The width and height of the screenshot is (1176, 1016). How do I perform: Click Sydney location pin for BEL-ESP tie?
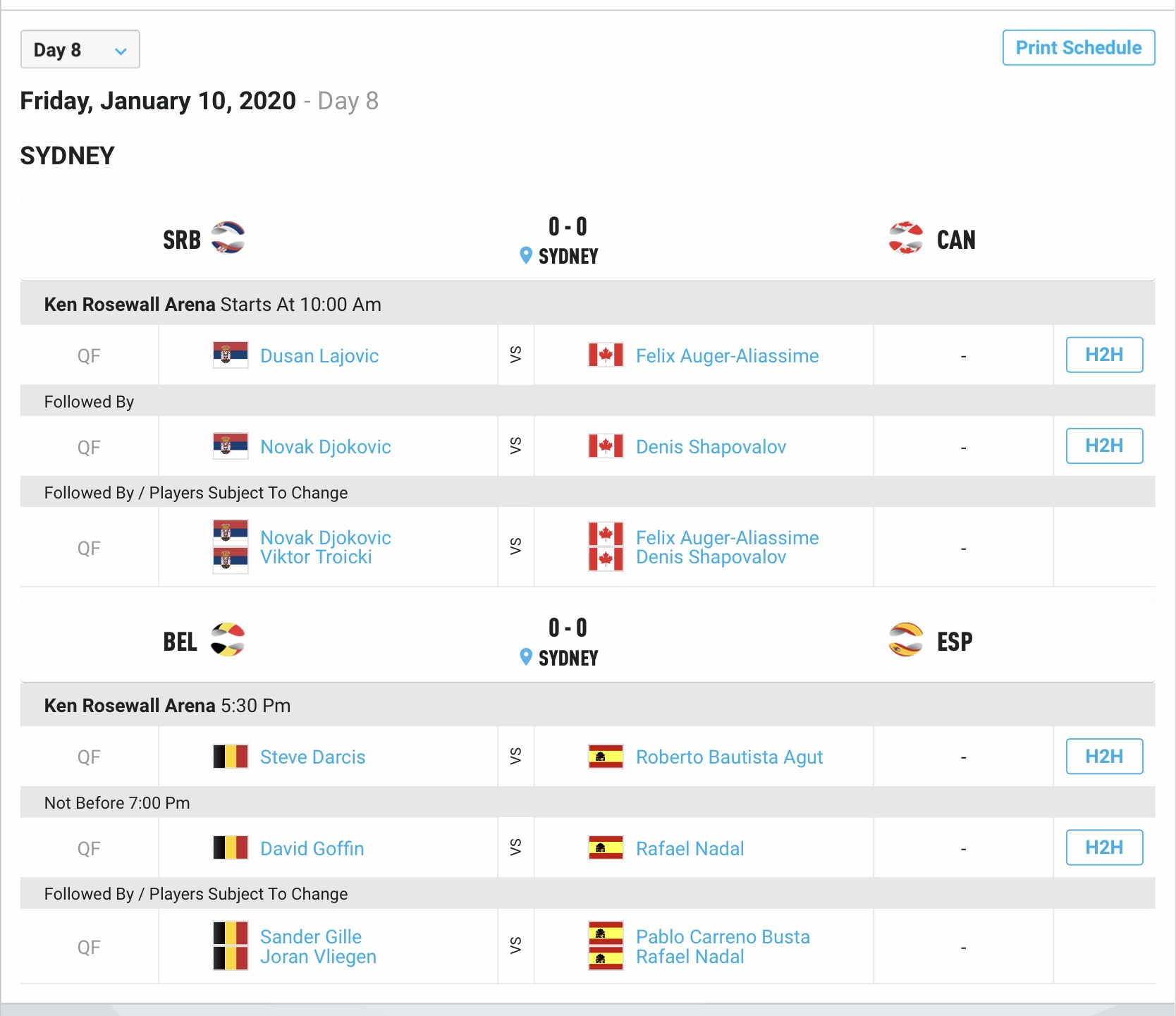[526, 657]
